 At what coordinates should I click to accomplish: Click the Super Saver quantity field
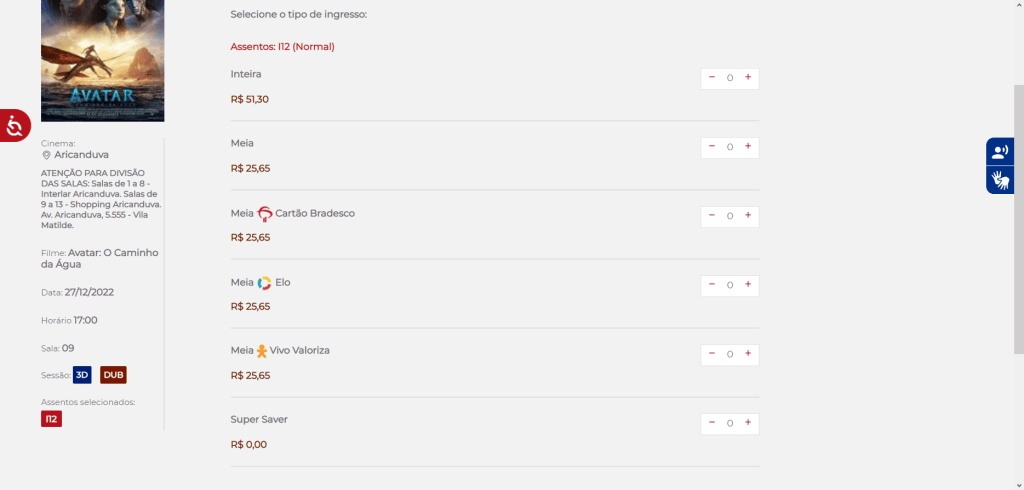coord(730,423)
